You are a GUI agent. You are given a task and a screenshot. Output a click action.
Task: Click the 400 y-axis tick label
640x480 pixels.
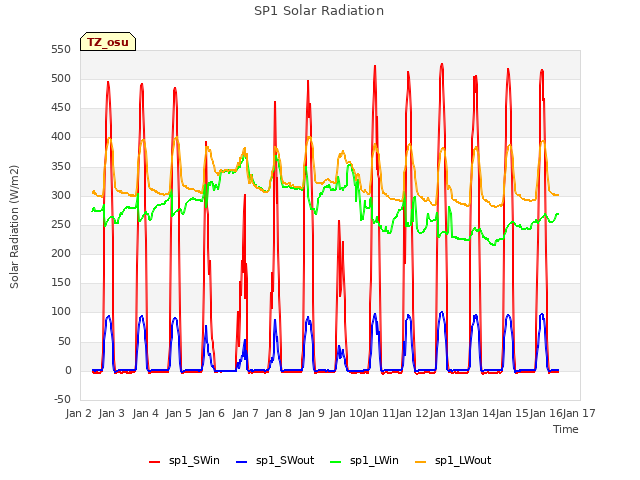click(61, 137)
